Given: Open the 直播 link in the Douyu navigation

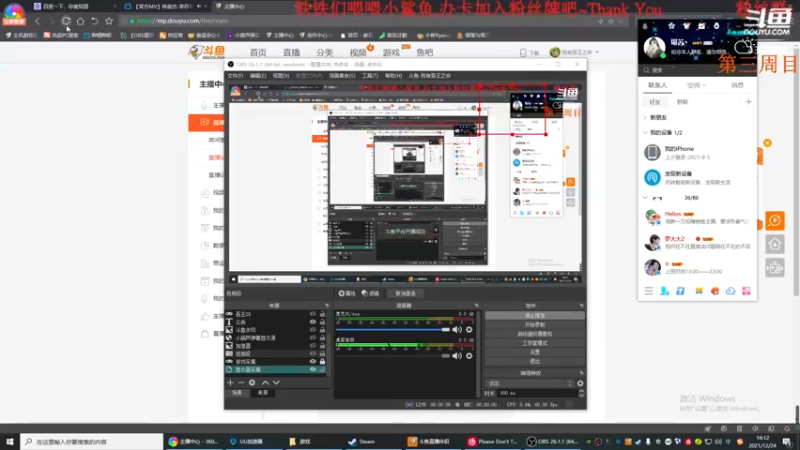Looking at the screenshot, I should pos(291,52).
